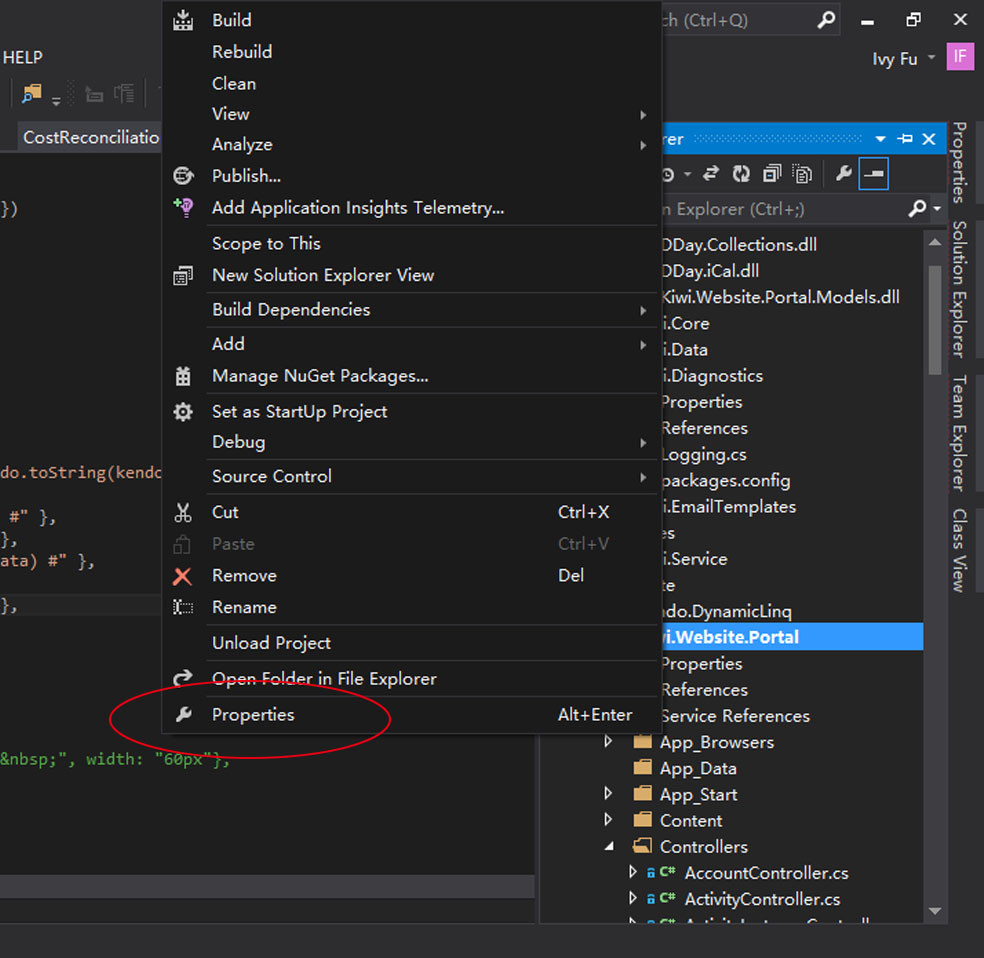984x958 pixels.
Task: Click the Solution Explorer side tab
Action: pos(959,289)
